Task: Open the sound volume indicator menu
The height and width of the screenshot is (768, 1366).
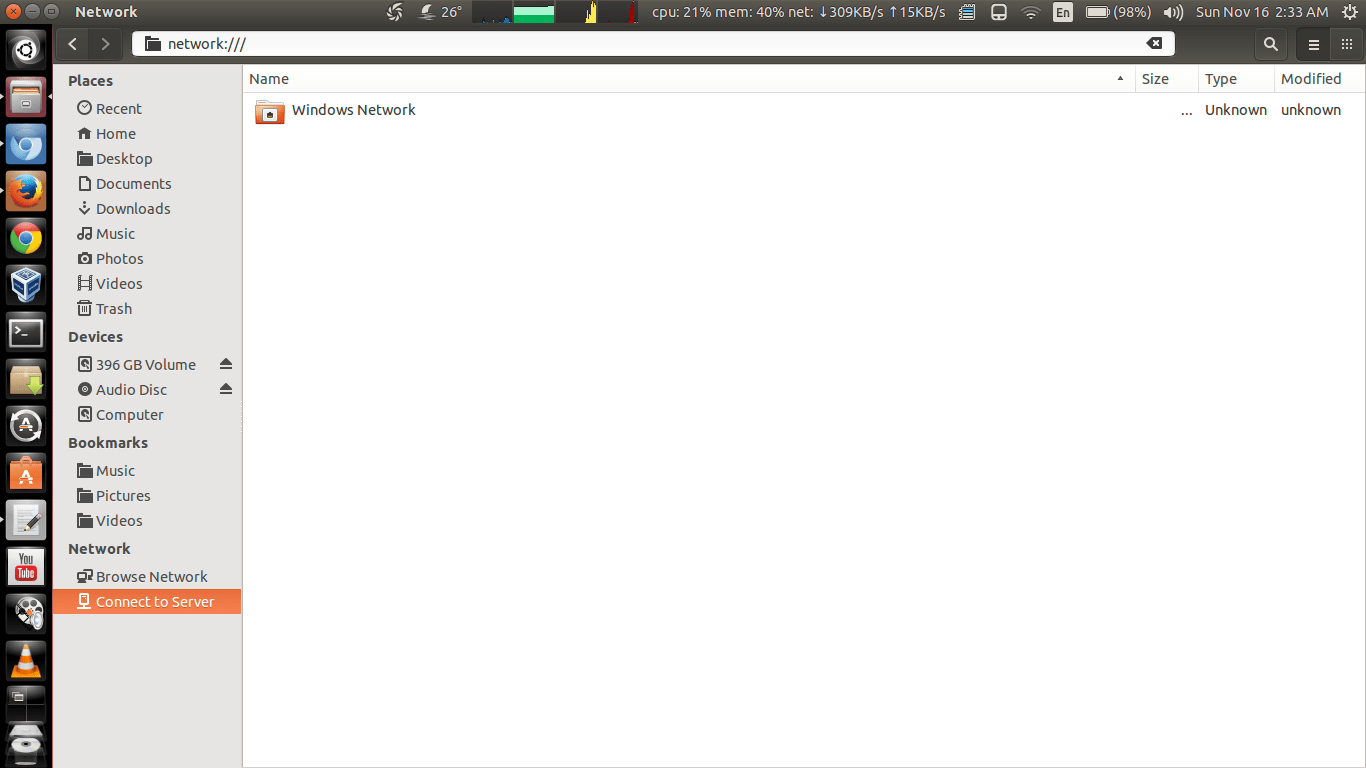Action: click(1174, 12)
